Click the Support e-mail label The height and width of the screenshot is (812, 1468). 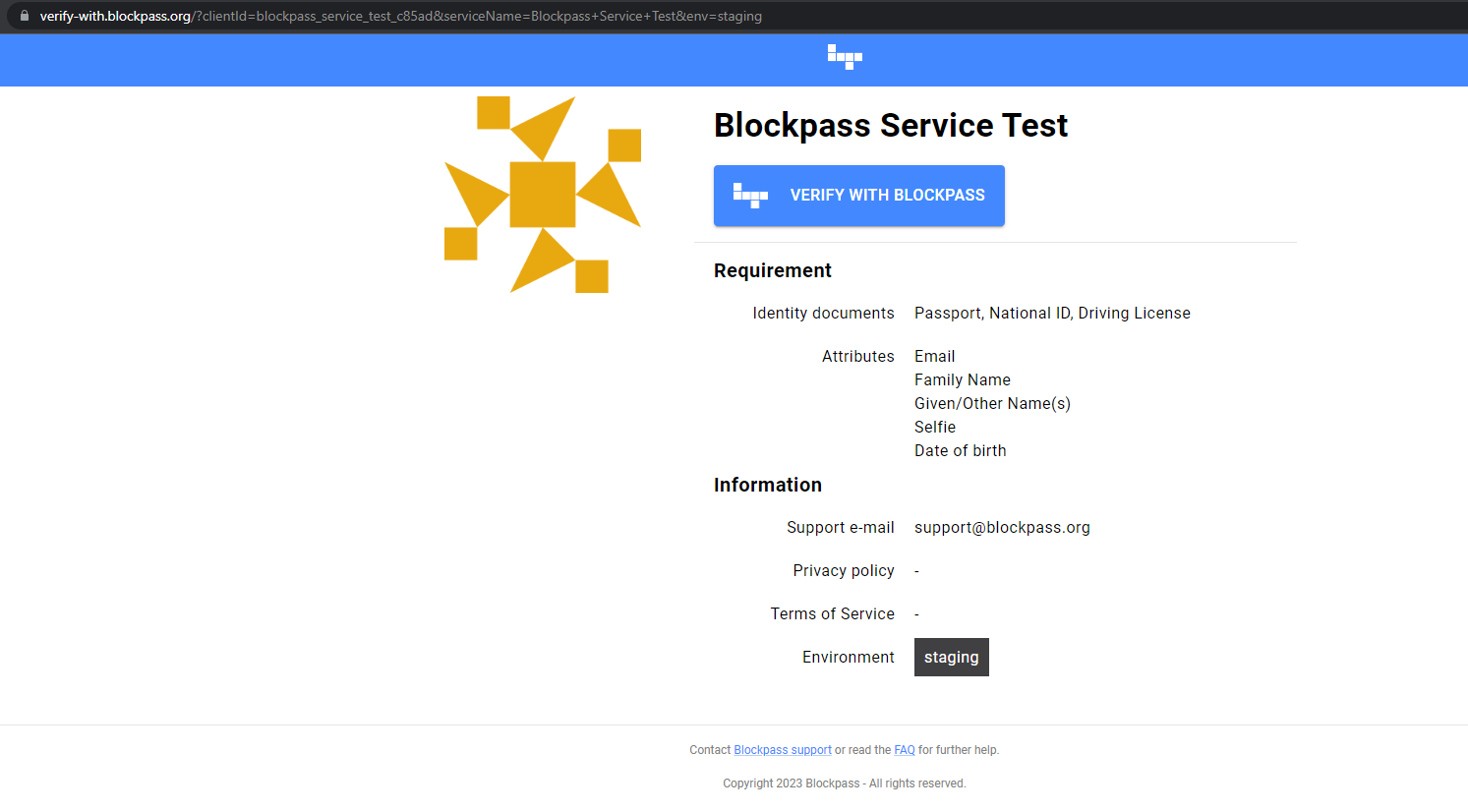click(x=841, y=527)
